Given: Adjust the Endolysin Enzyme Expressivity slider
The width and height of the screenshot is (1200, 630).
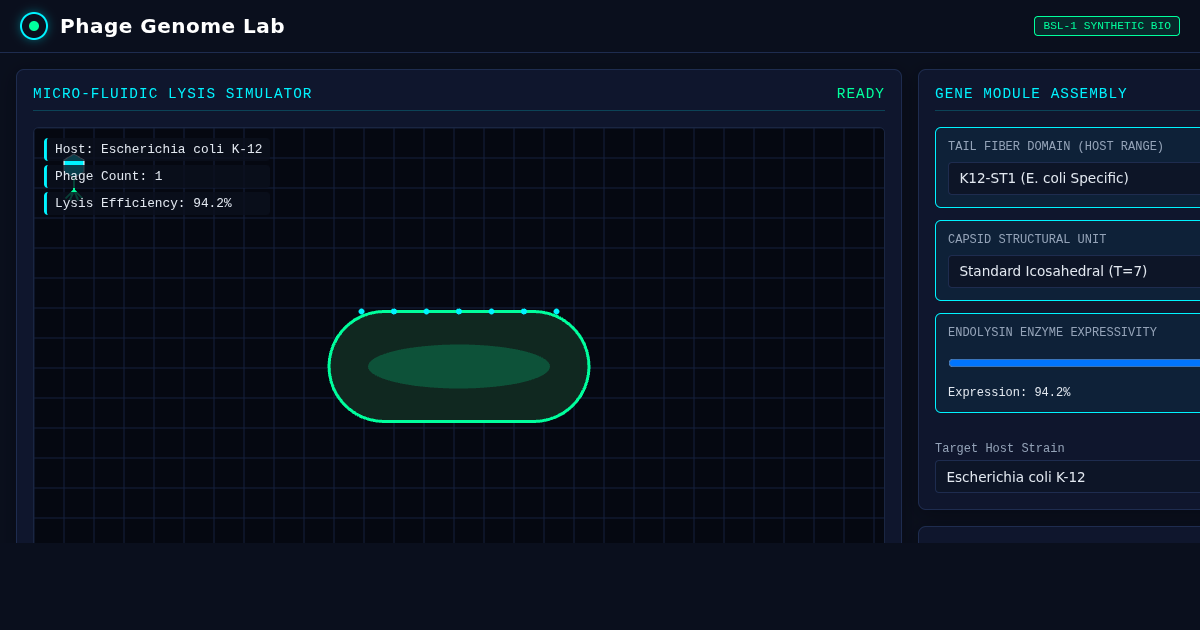Looking at the screenshot, I should coord(1074,363).
